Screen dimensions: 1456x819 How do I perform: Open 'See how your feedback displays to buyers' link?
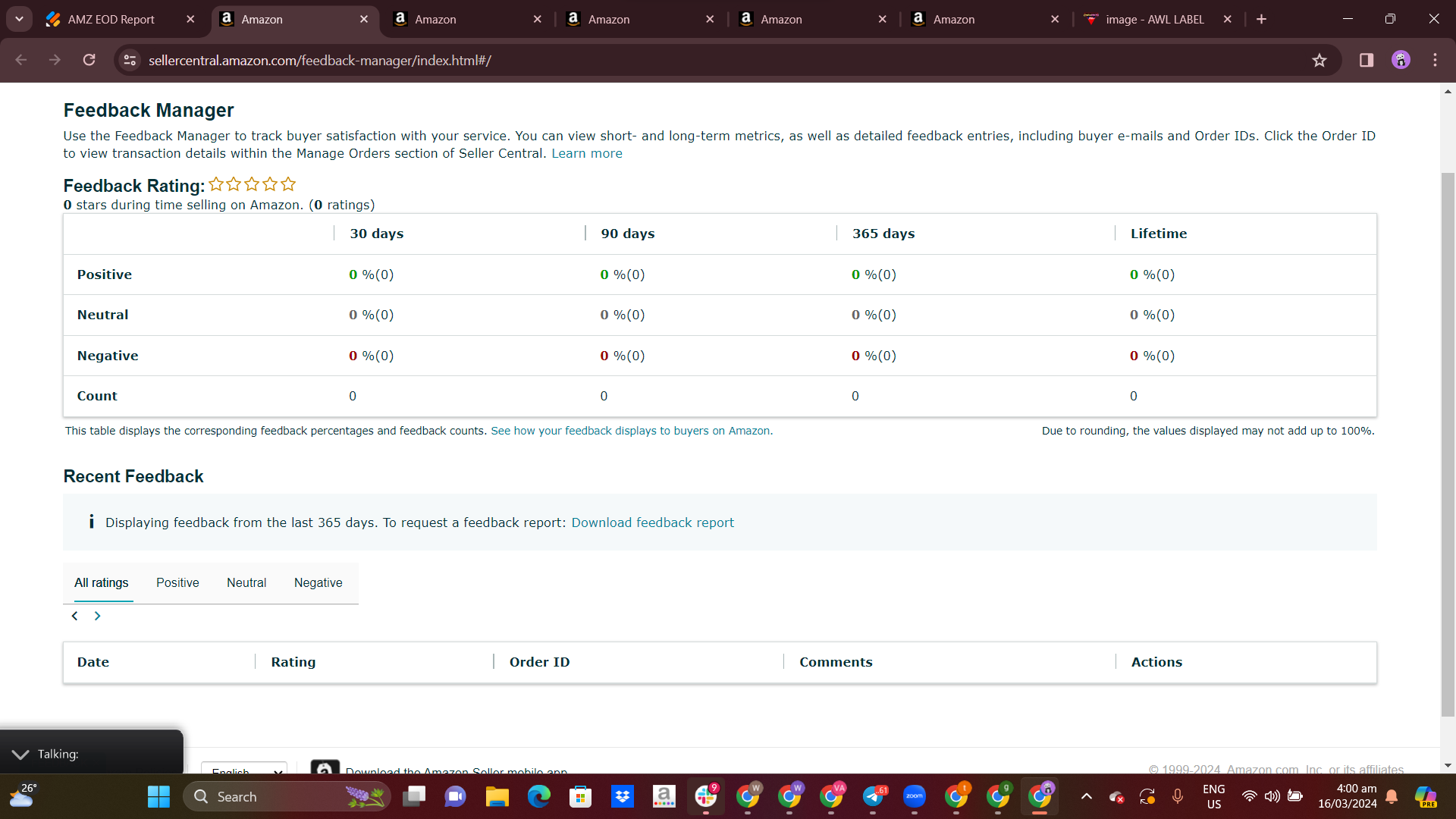click(632, 431)
